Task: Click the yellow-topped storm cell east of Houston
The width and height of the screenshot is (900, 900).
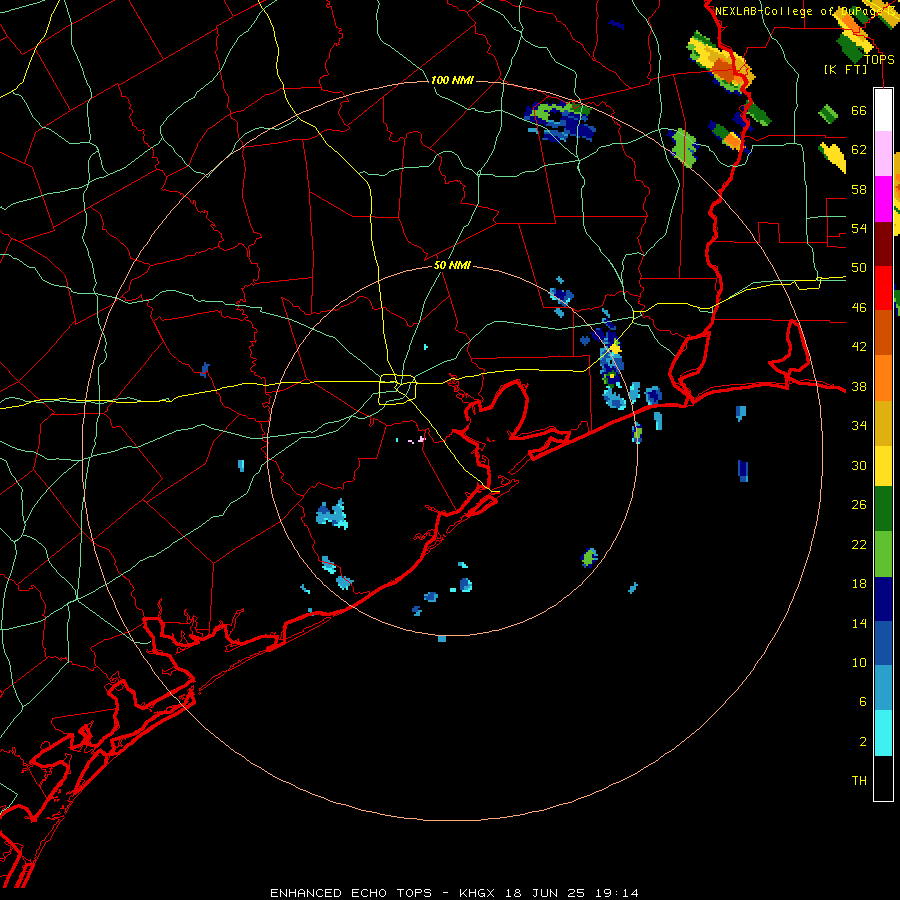Action: [x=614, y=347]
